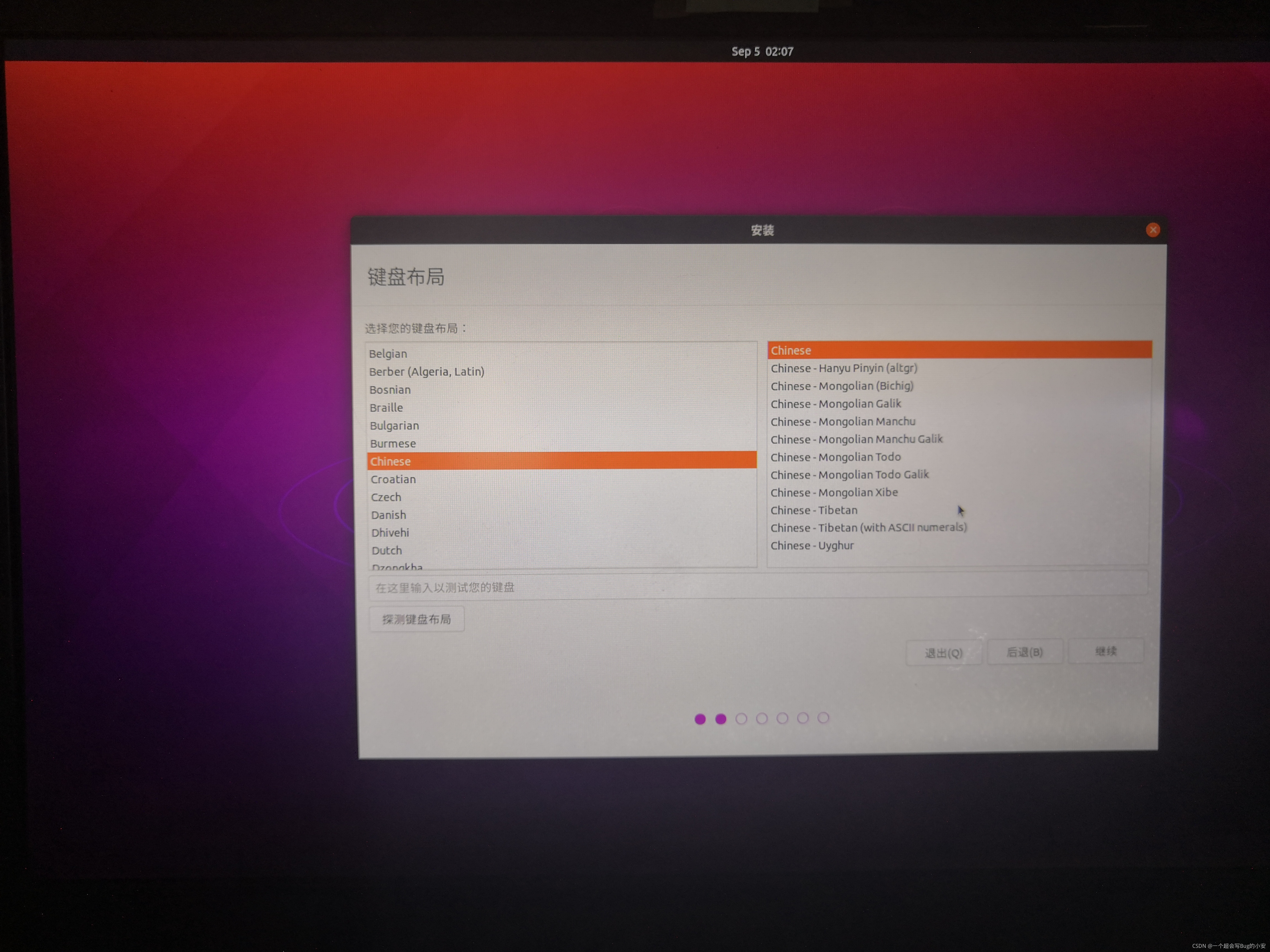Click the keyboard test input field
The width and height of the screenshot is (1270, 952).
[758, 586]
